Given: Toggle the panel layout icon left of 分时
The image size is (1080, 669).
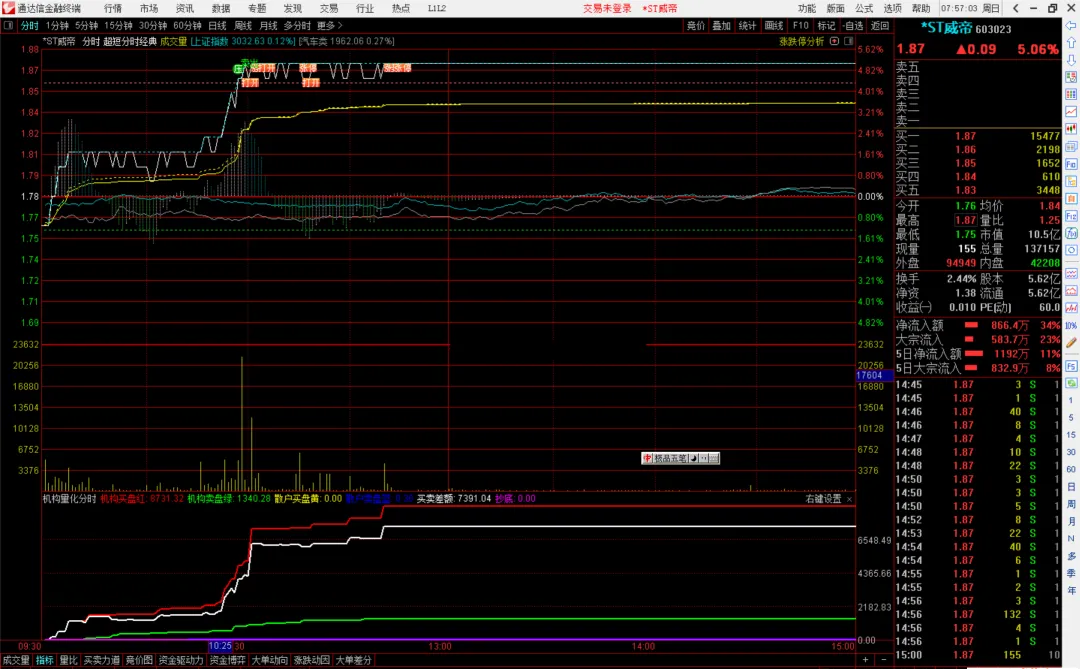Looking at the screenshot, I should pyautogui.click(x=8, y=25).
